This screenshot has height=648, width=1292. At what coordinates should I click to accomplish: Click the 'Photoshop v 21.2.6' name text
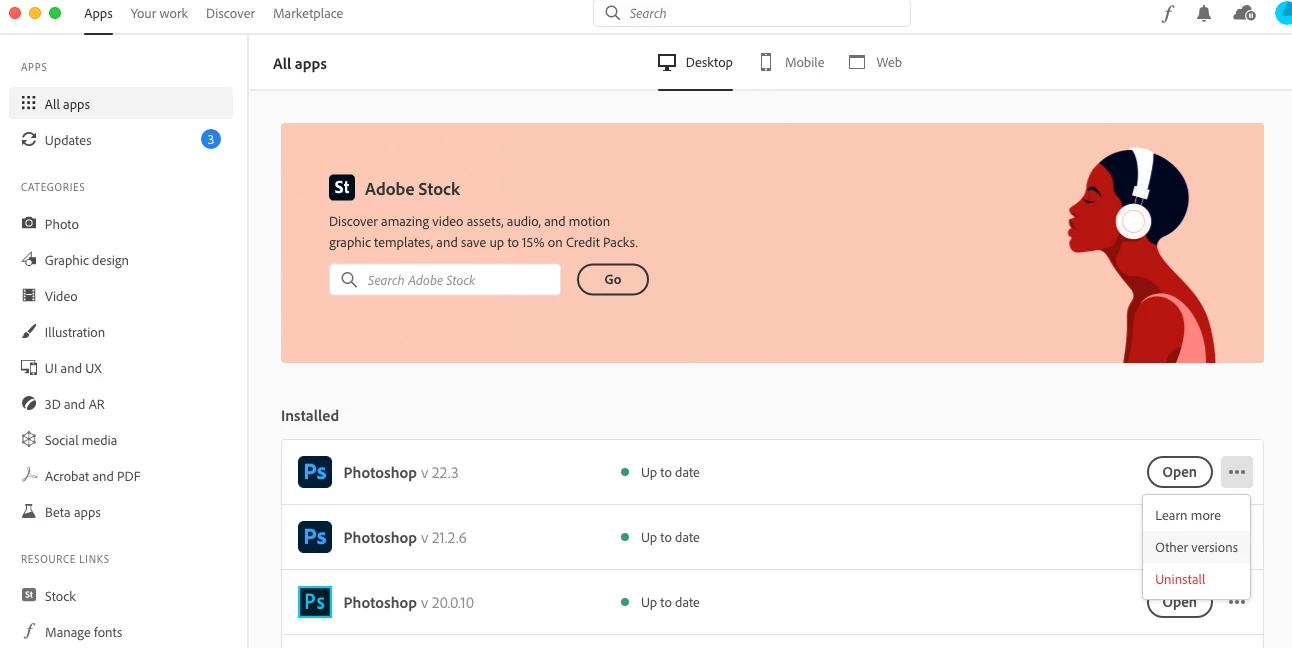coord(405,537)
